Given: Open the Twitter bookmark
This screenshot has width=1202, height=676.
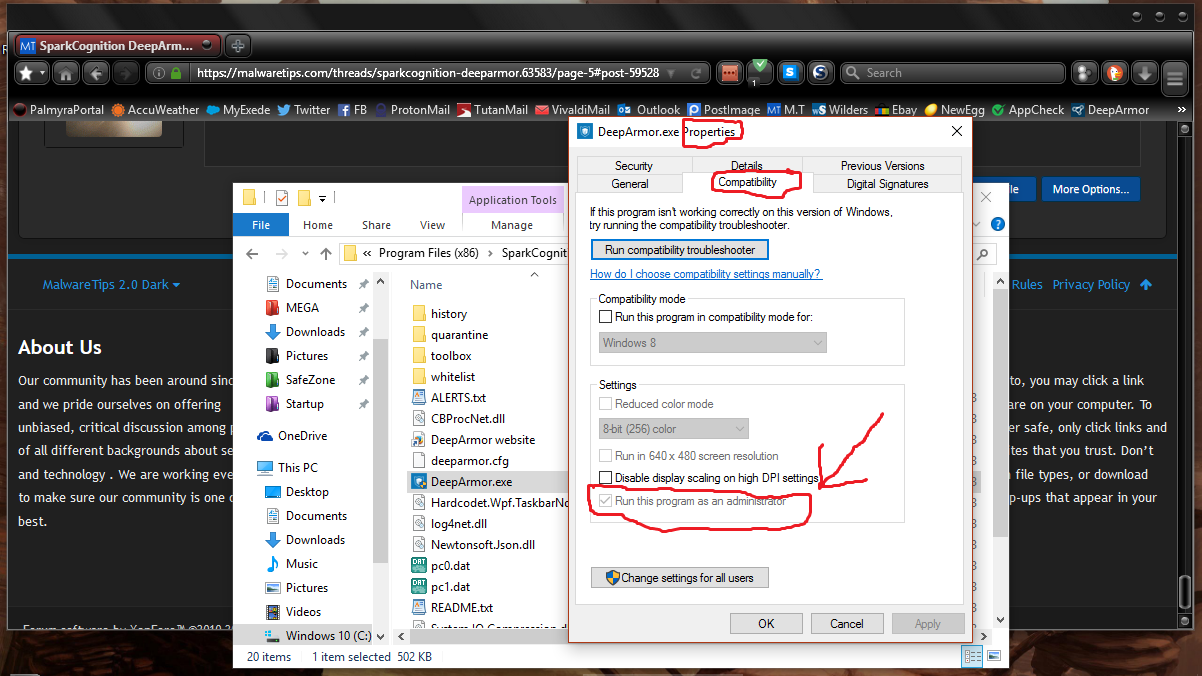Looking at the screenshot, I should (303, 110).
